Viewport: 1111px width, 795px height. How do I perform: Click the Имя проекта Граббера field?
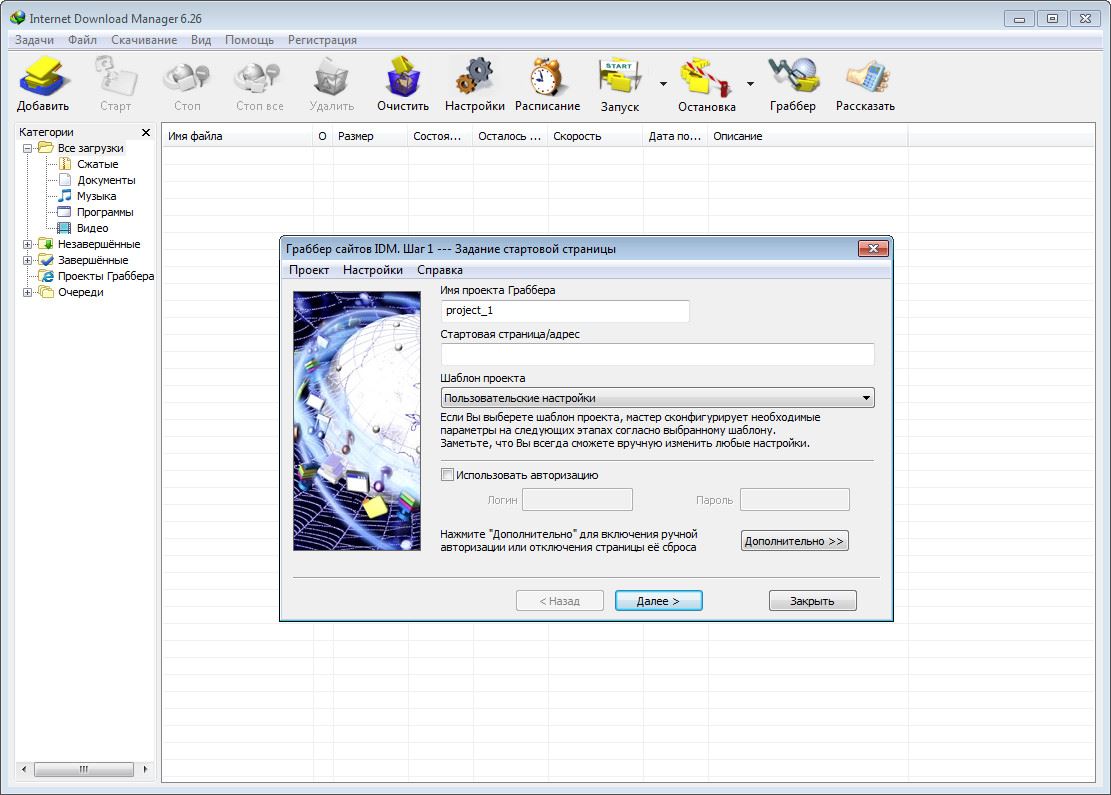click(x=565, y=310)
